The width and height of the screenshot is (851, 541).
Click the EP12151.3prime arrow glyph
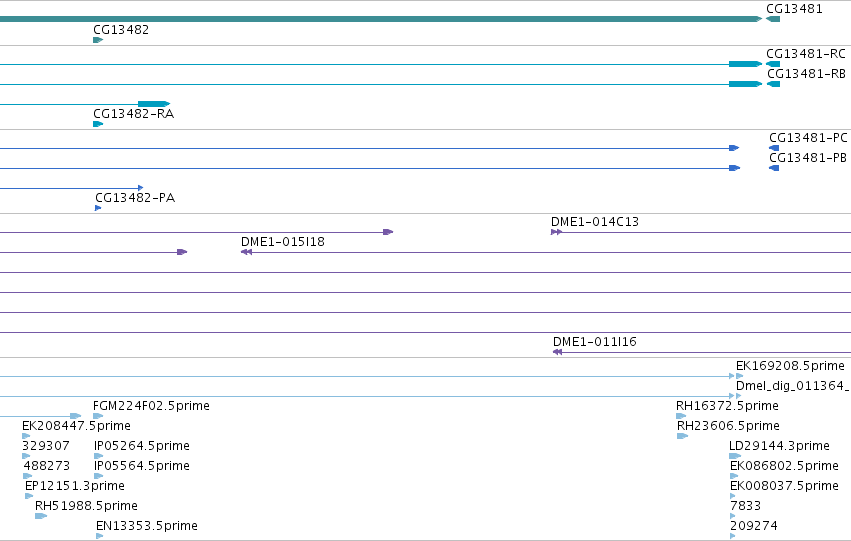click(29, 497)
